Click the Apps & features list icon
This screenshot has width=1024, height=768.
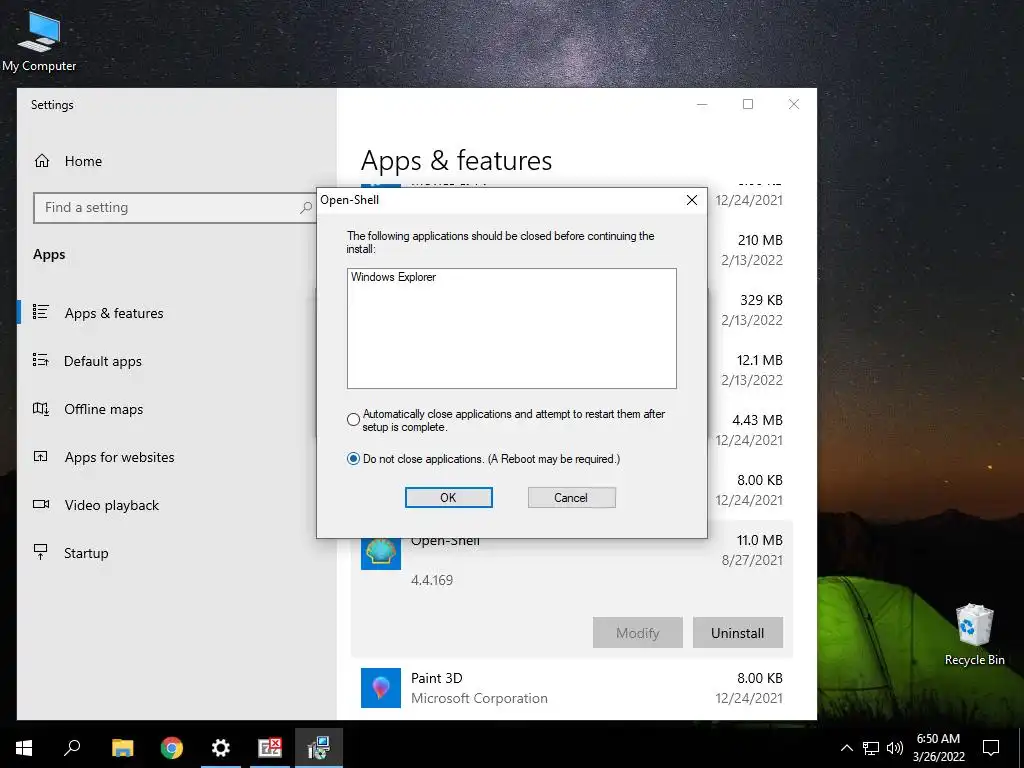click(x=40, y=312)
